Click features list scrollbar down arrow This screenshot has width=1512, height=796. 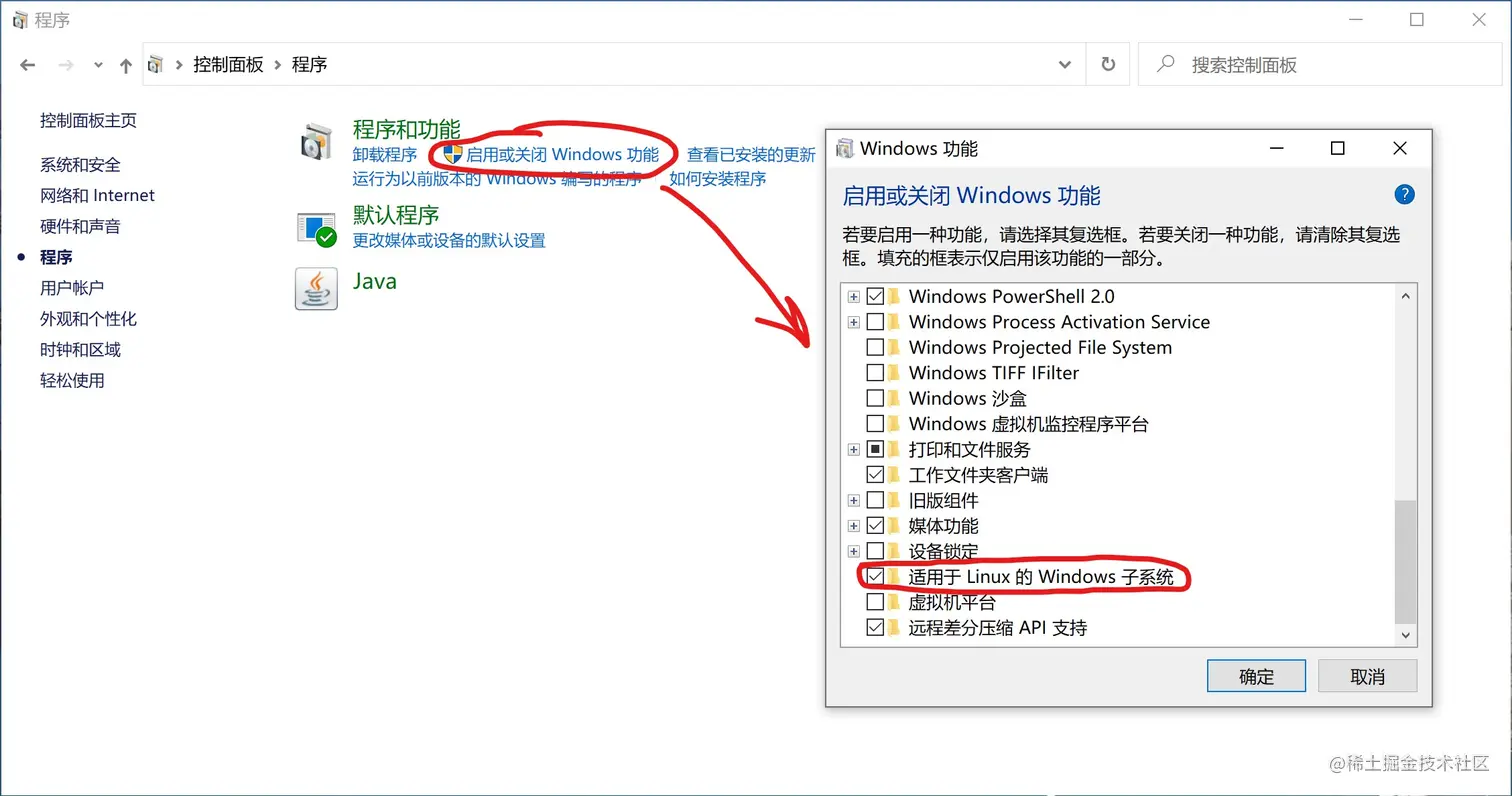click(x=1406, y=635)
